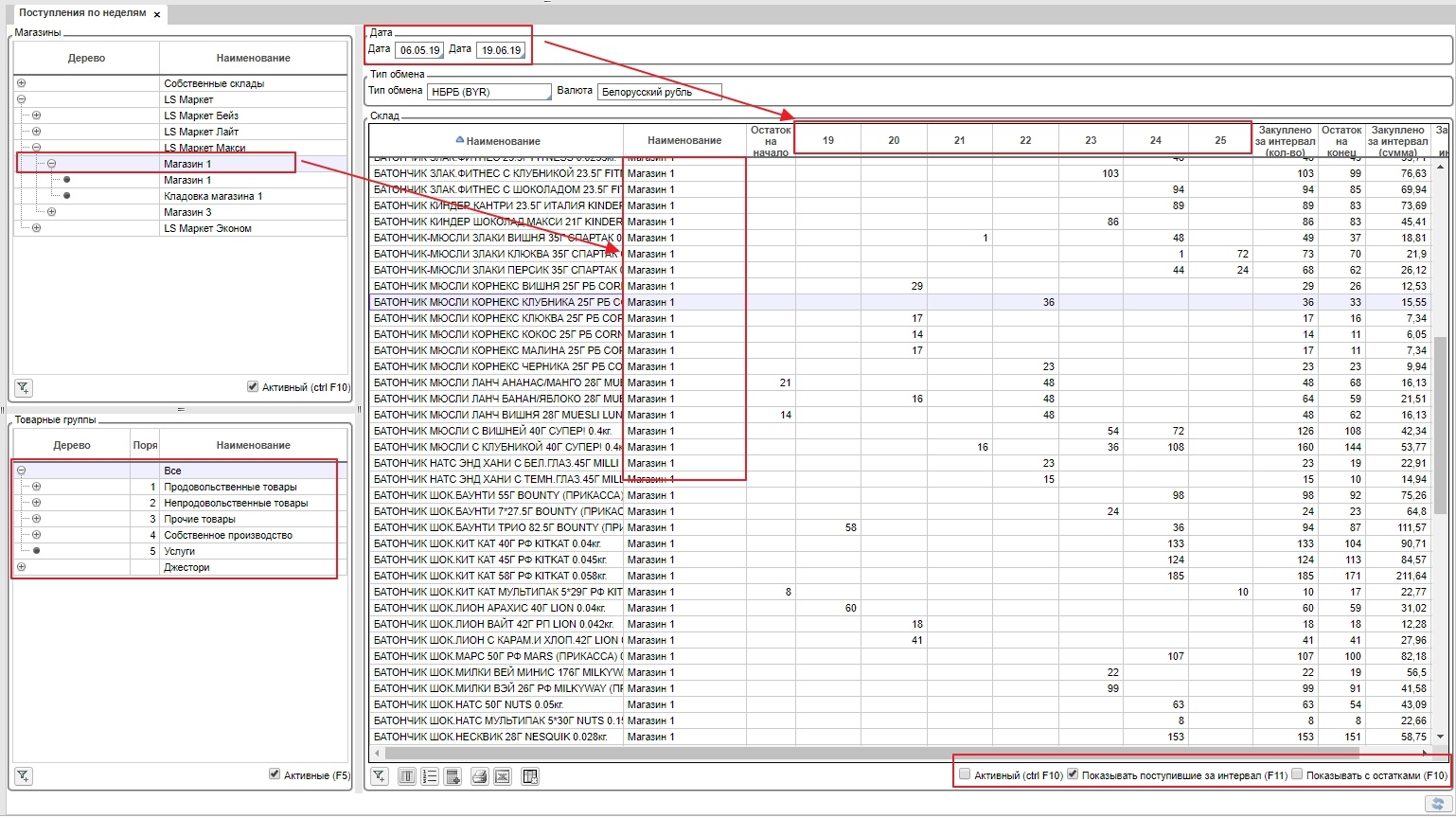Click the numbered list icon in bottom toolbar
1456x818 pixels.
430,776
